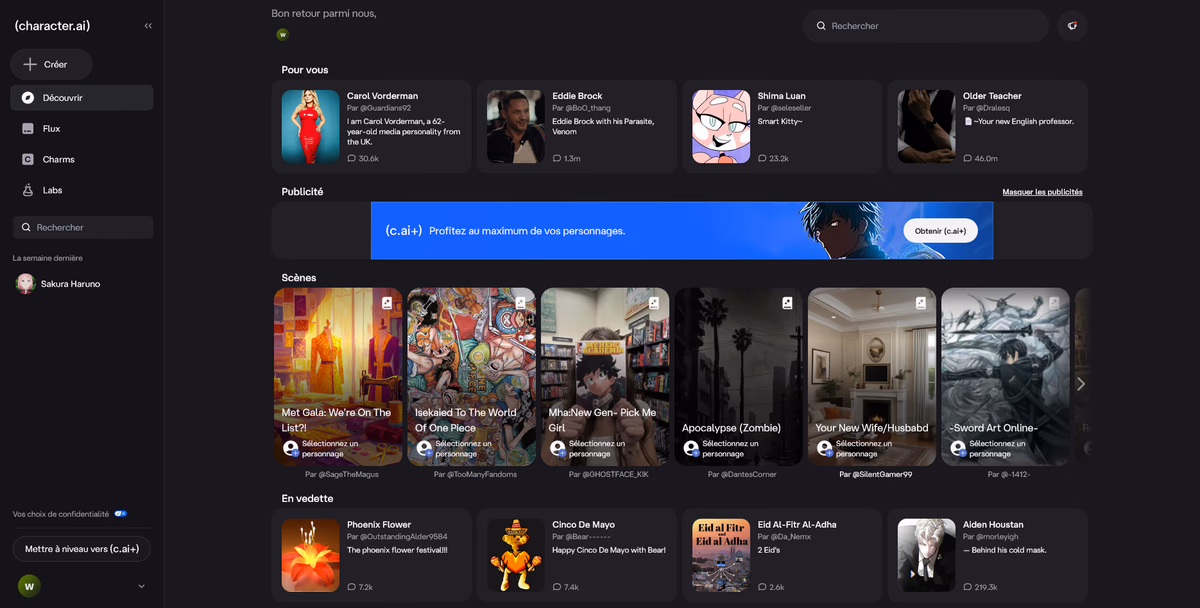Open the Découvrir section
This screenshot has width=1200, height=608.
tap(82, 98)
